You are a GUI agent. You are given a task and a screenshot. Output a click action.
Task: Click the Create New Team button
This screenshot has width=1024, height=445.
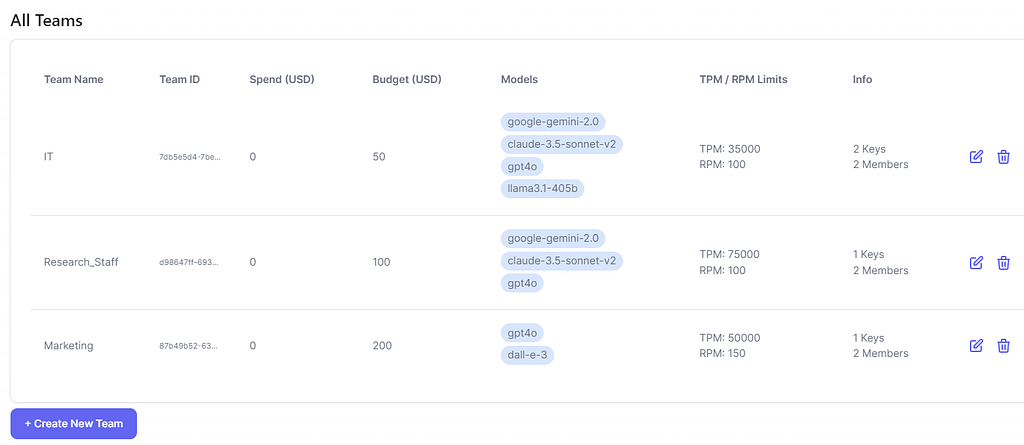(74, 423)
